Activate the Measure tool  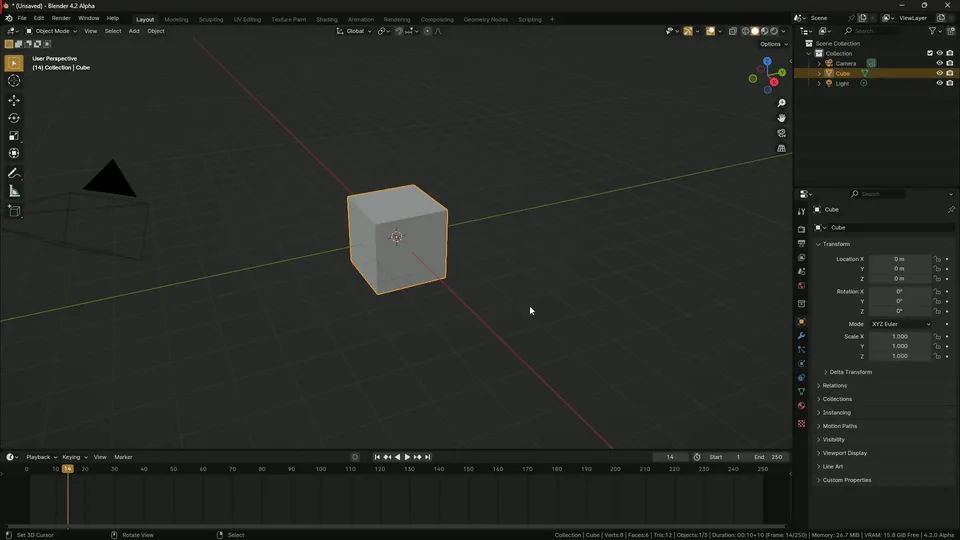[x=14, y=191]
